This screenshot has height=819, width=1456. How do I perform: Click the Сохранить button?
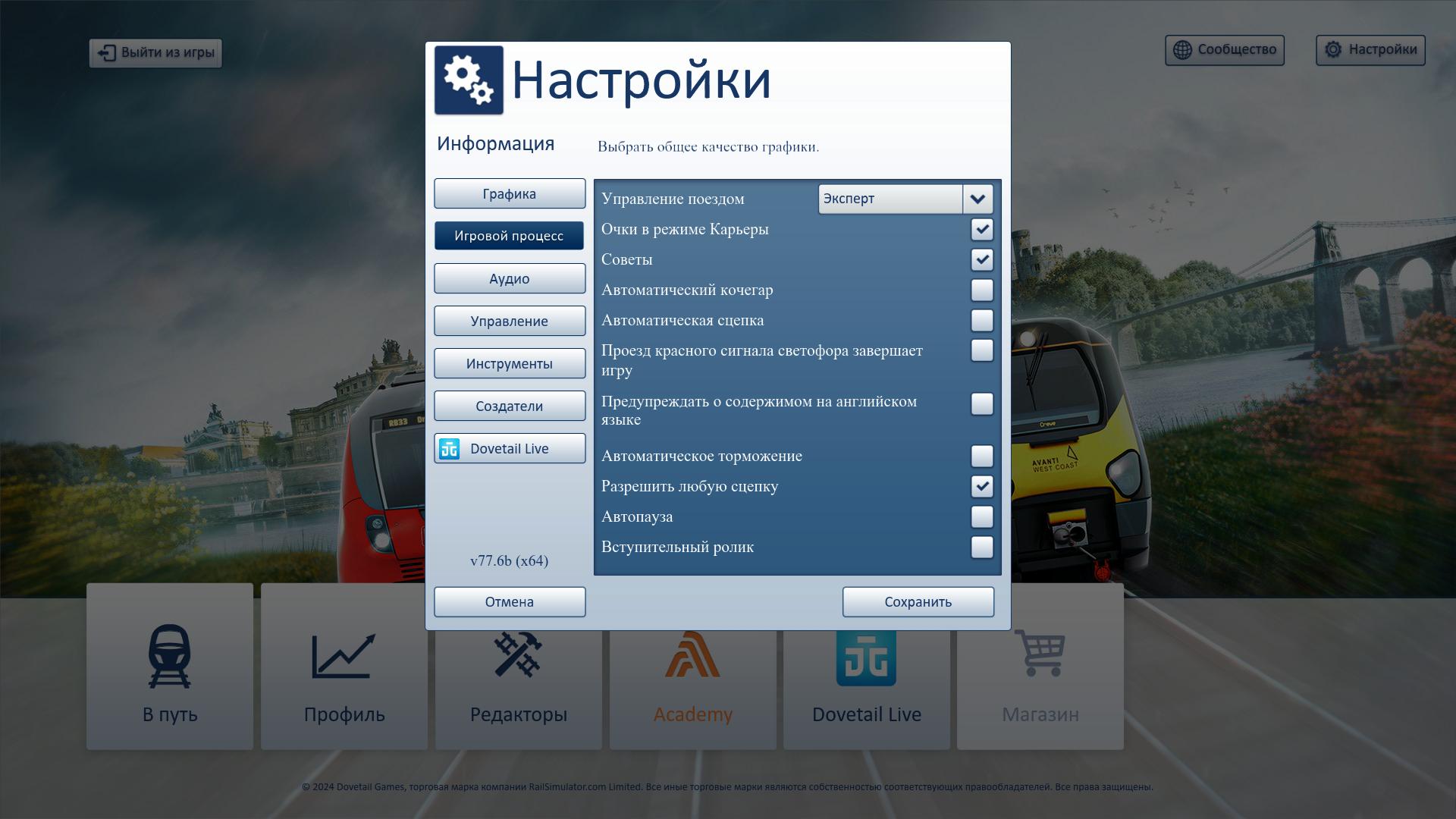pyautogui.click(x=918, y=602)
